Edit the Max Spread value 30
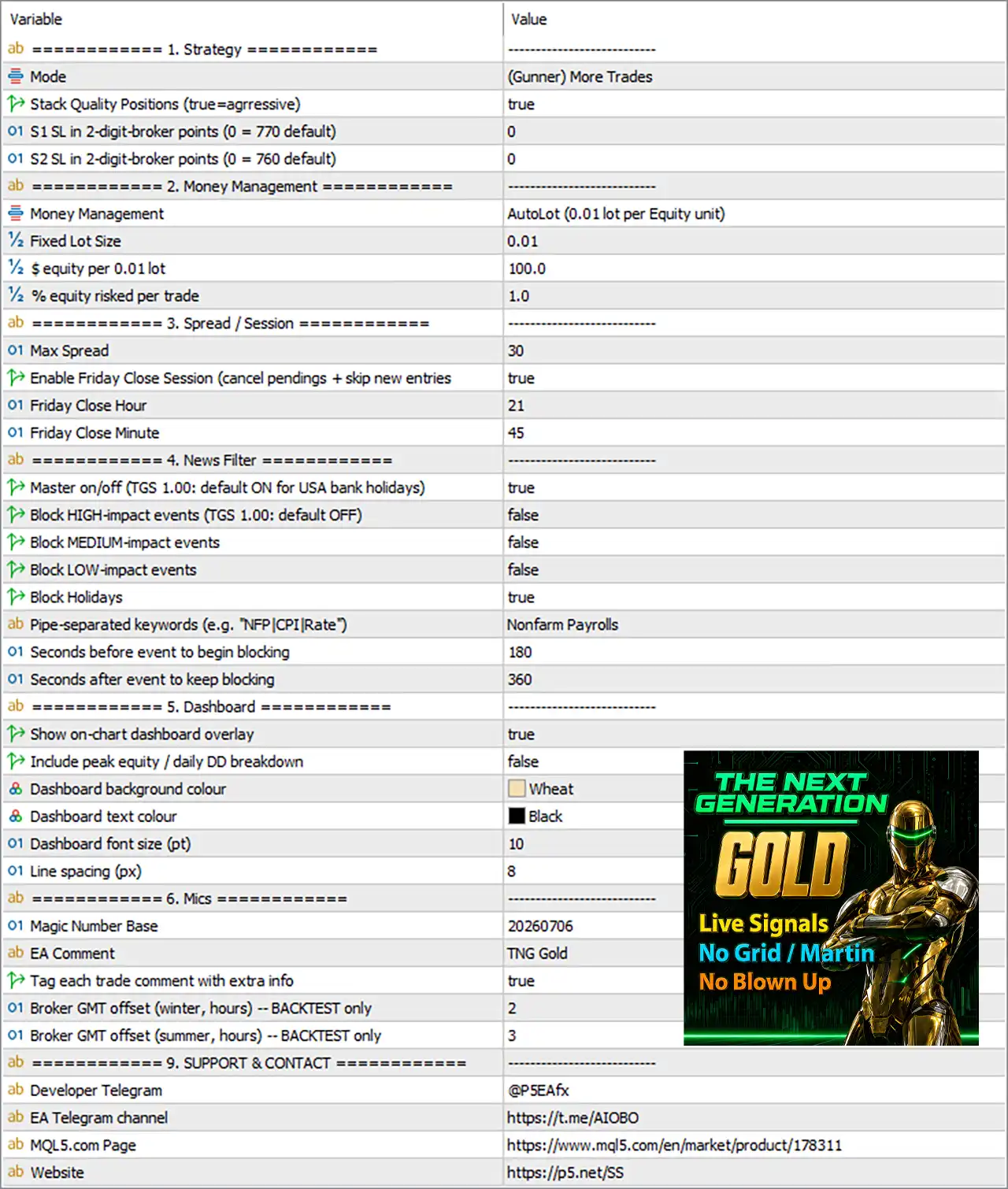 click(x=516, y=351)
